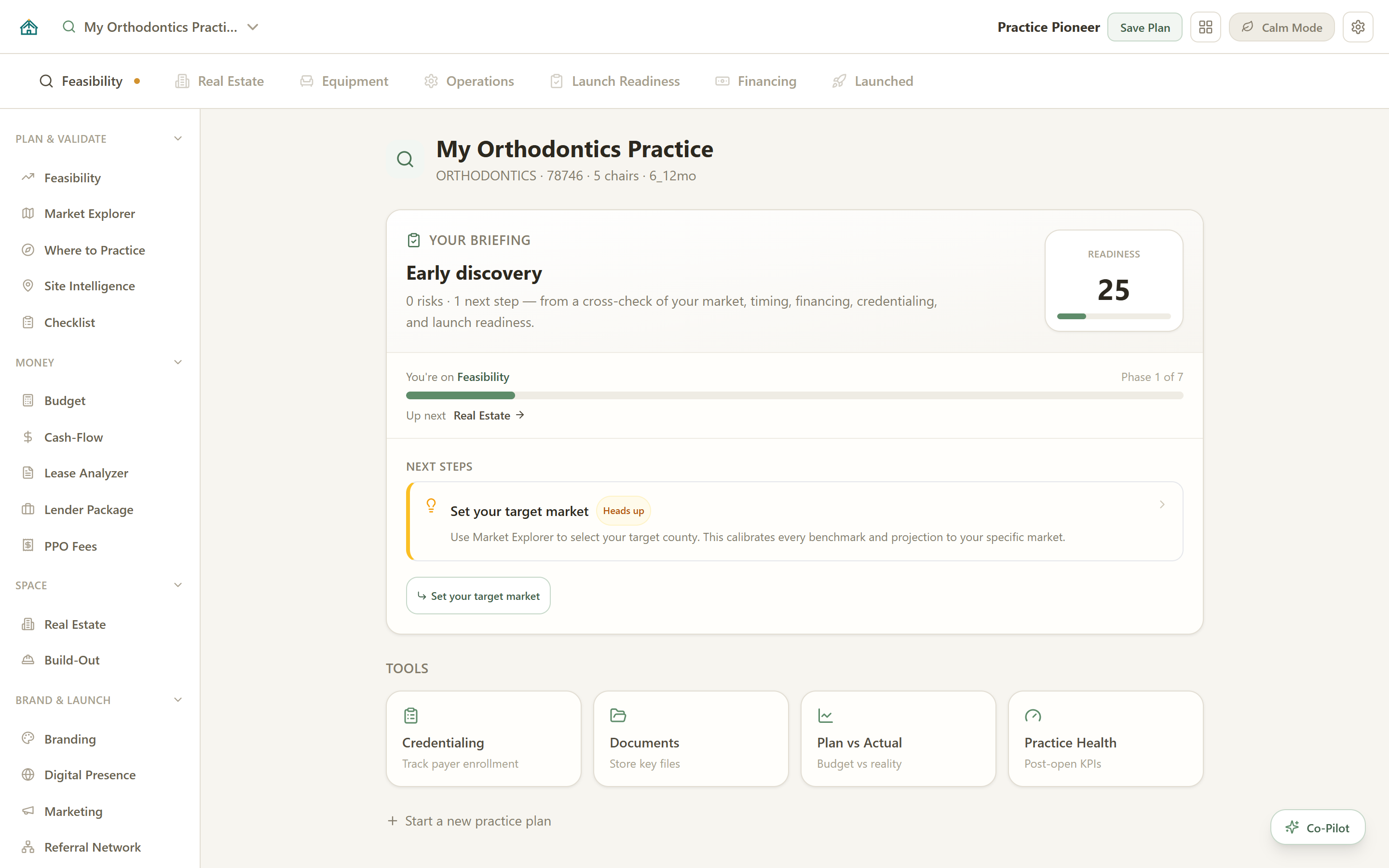The height and width of the screenshot is (868, 1389).
Task: Click the Where to Practice compass icon
Action: click(28, 250)
